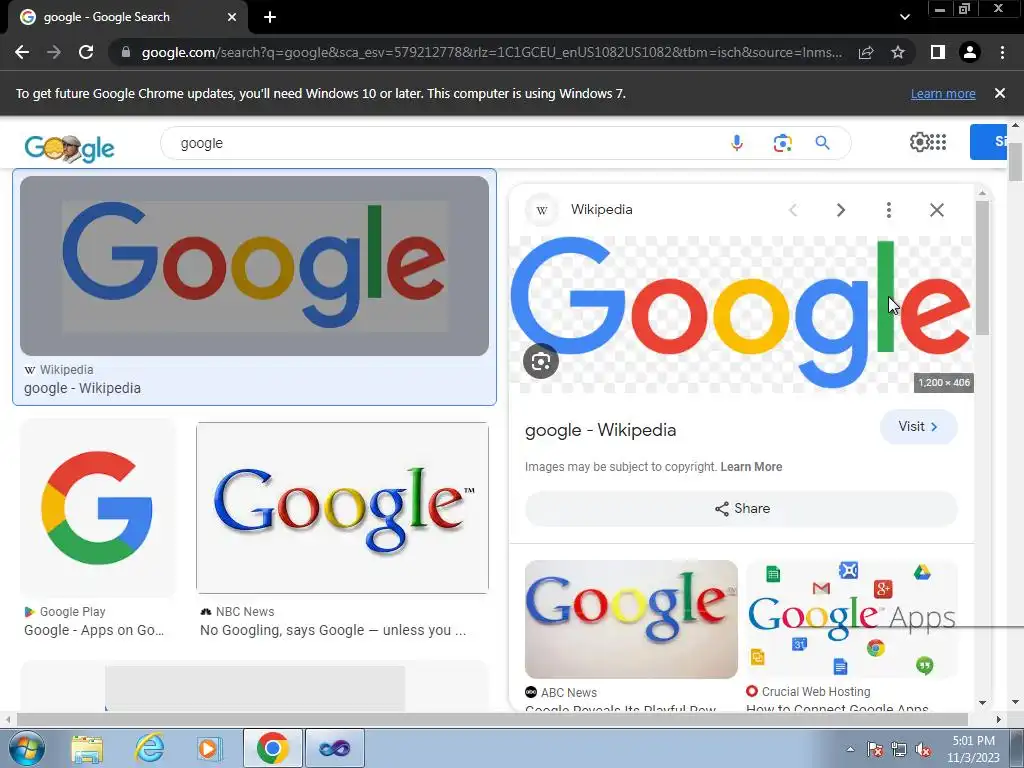1024x768 pixels.
Task: Click the preview panel scroll-down arrow
Action: 982,703
